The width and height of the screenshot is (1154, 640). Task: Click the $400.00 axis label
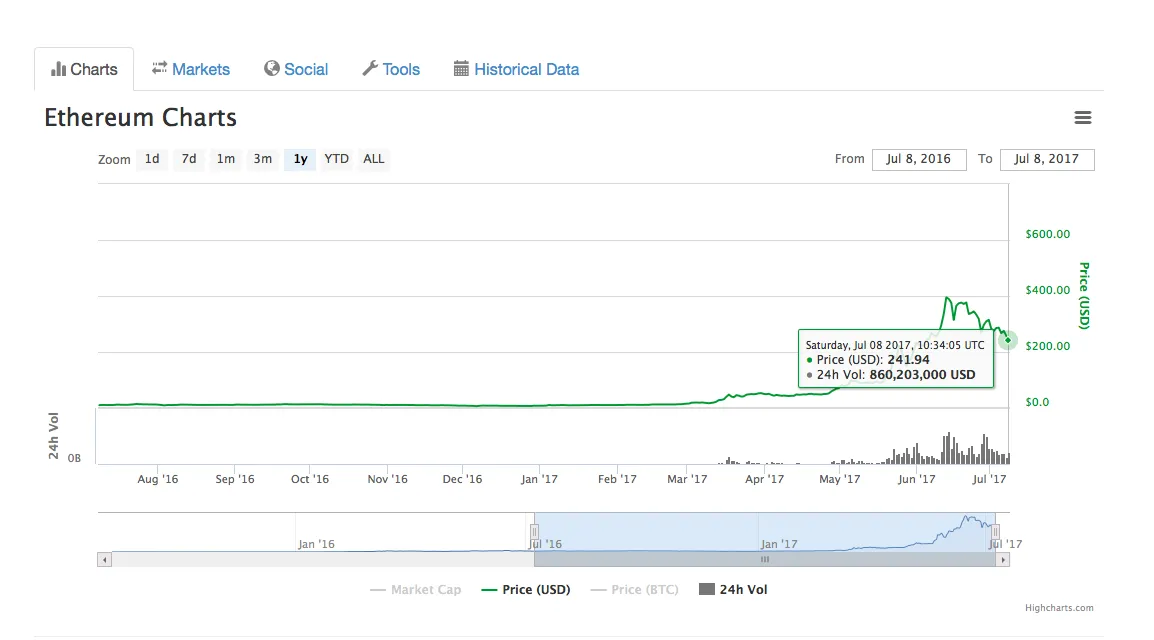[1048, 290]
